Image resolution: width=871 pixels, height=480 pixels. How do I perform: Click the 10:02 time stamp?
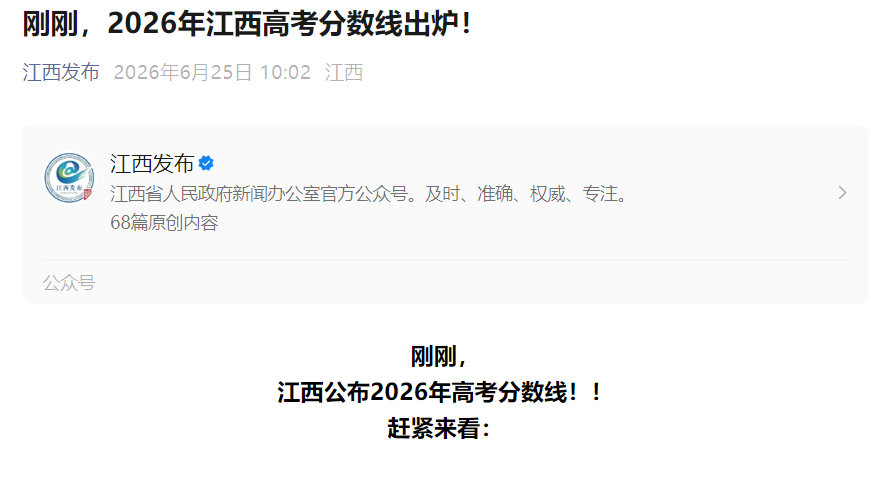[286, 72]
